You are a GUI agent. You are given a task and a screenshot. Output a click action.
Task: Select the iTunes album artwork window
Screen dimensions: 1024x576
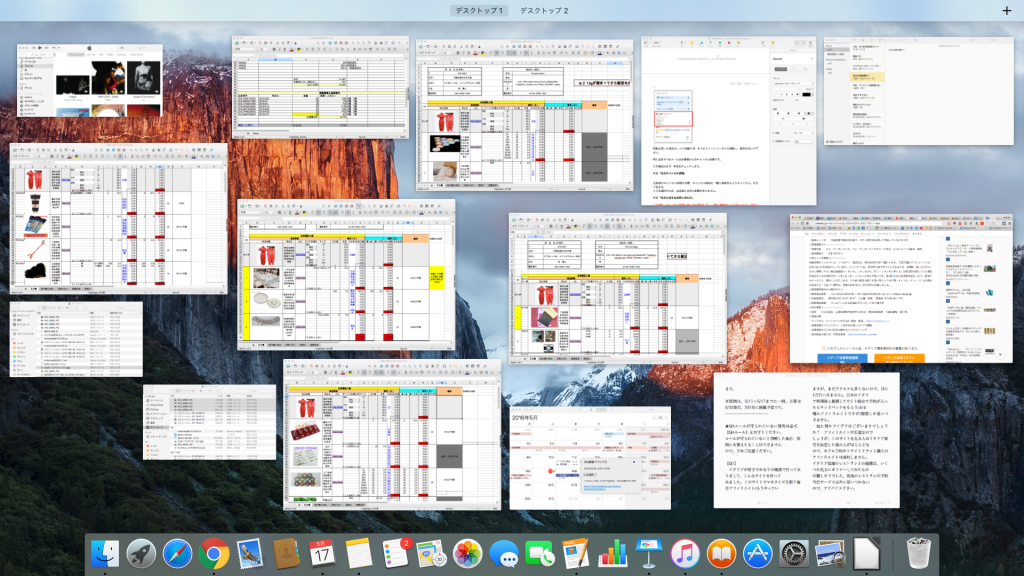coord(89,80)
